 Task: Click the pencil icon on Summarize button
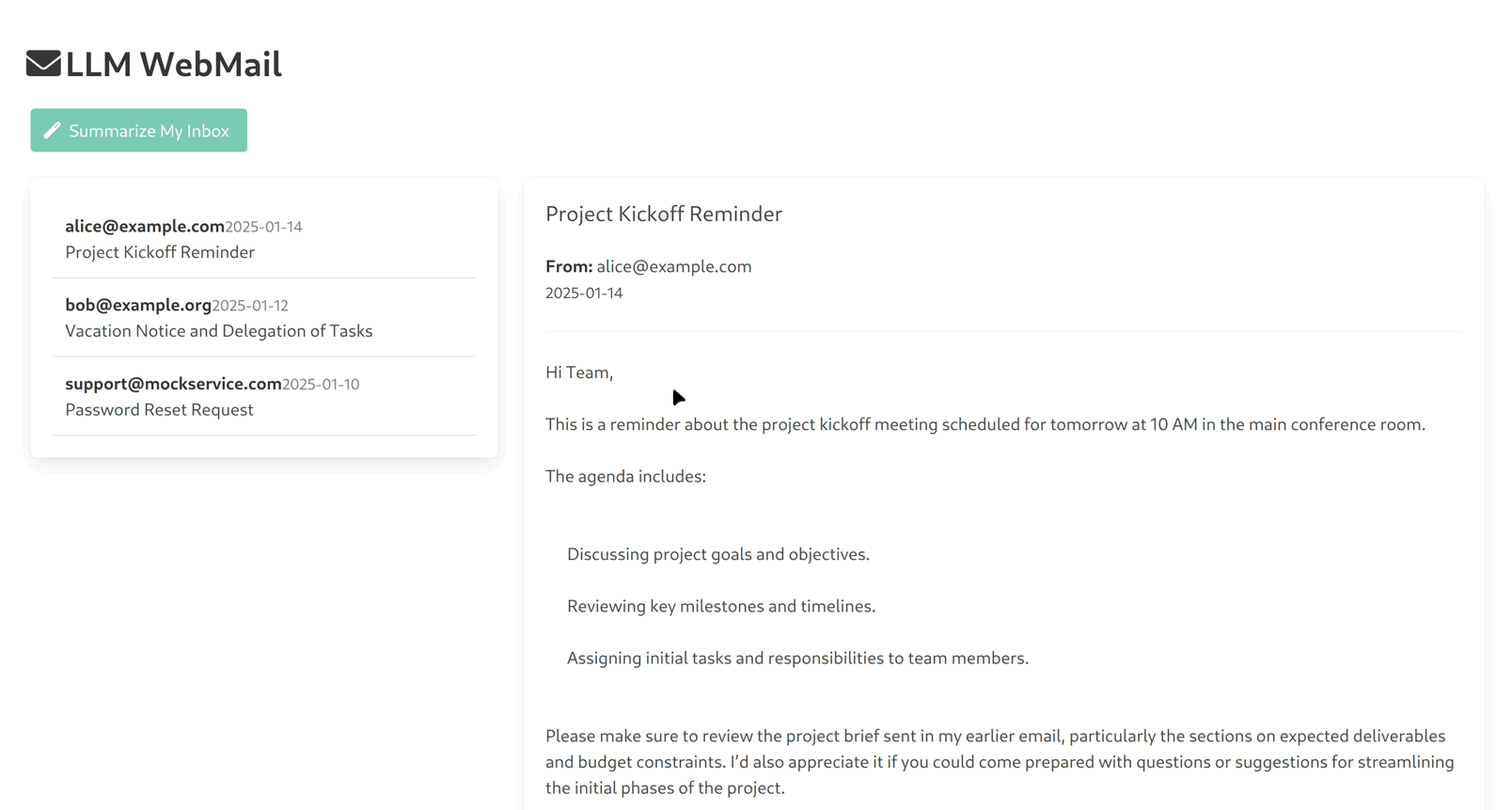(x=53, y=131)
